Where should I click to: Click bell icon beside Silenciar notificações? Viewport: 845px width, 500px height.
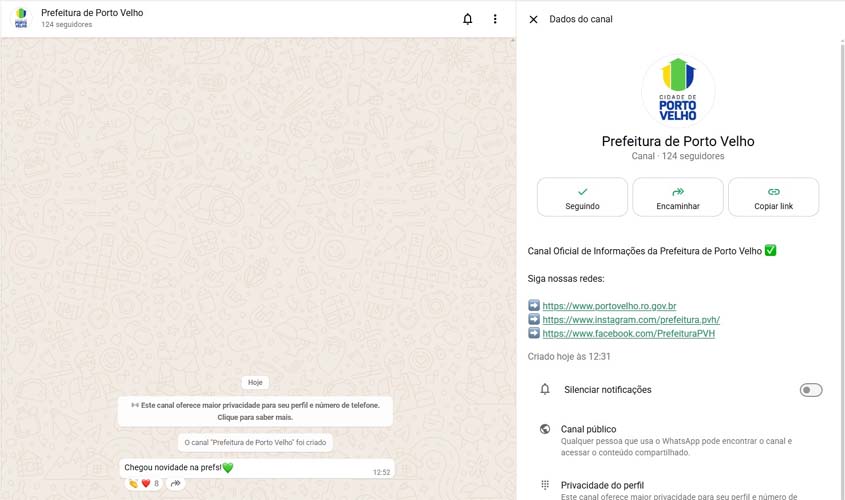coord(545,389)
